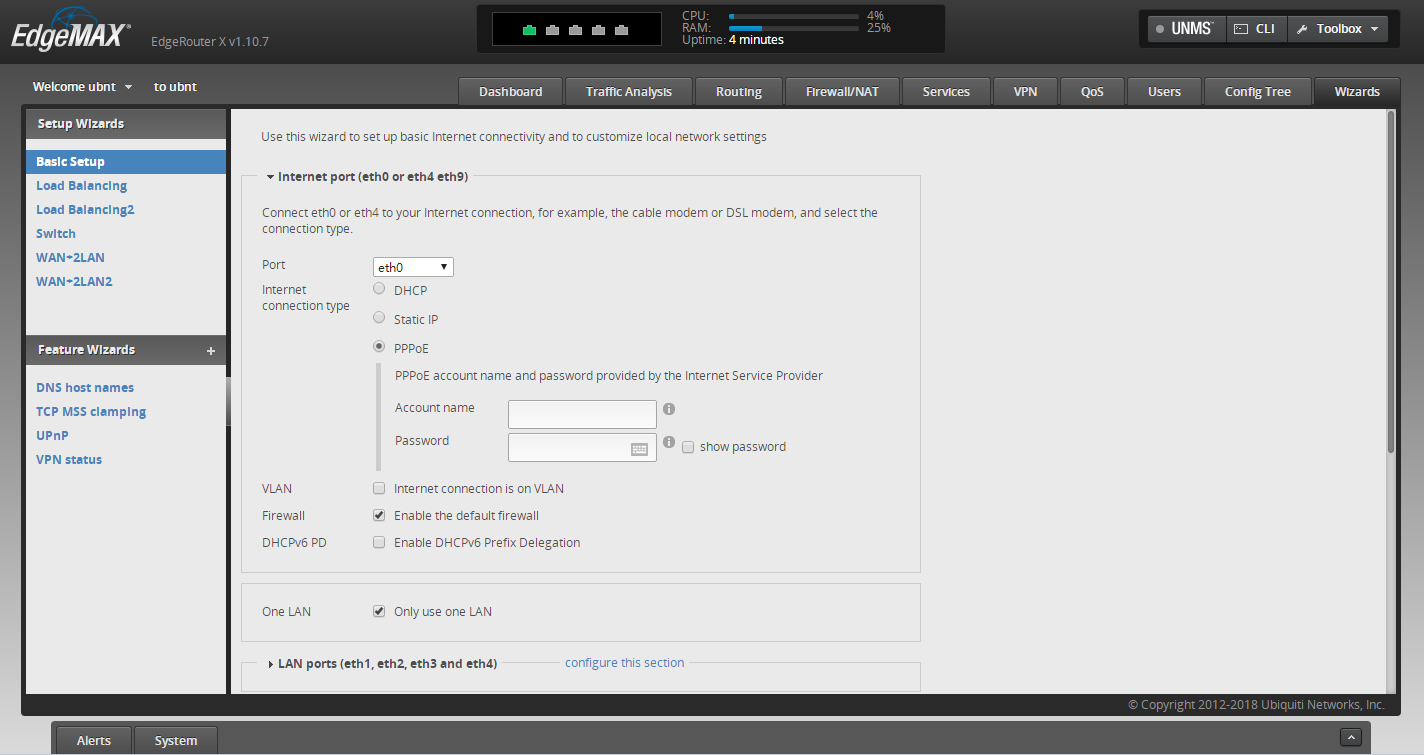Expand the LAN ports section
Image resolution: width=1424 pixels, height=755 pixels.
(x=382, y=663)
